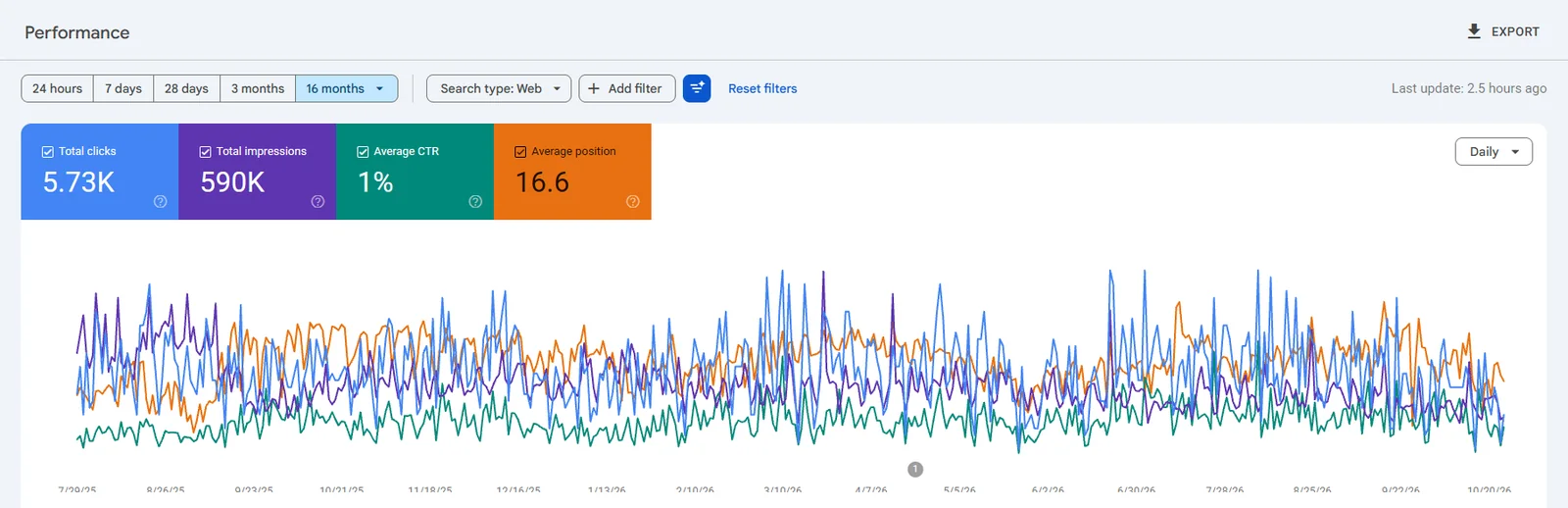1568x508 pixels.
Task: Click the EXPORT button label
Action: [x=1515, y=31]
